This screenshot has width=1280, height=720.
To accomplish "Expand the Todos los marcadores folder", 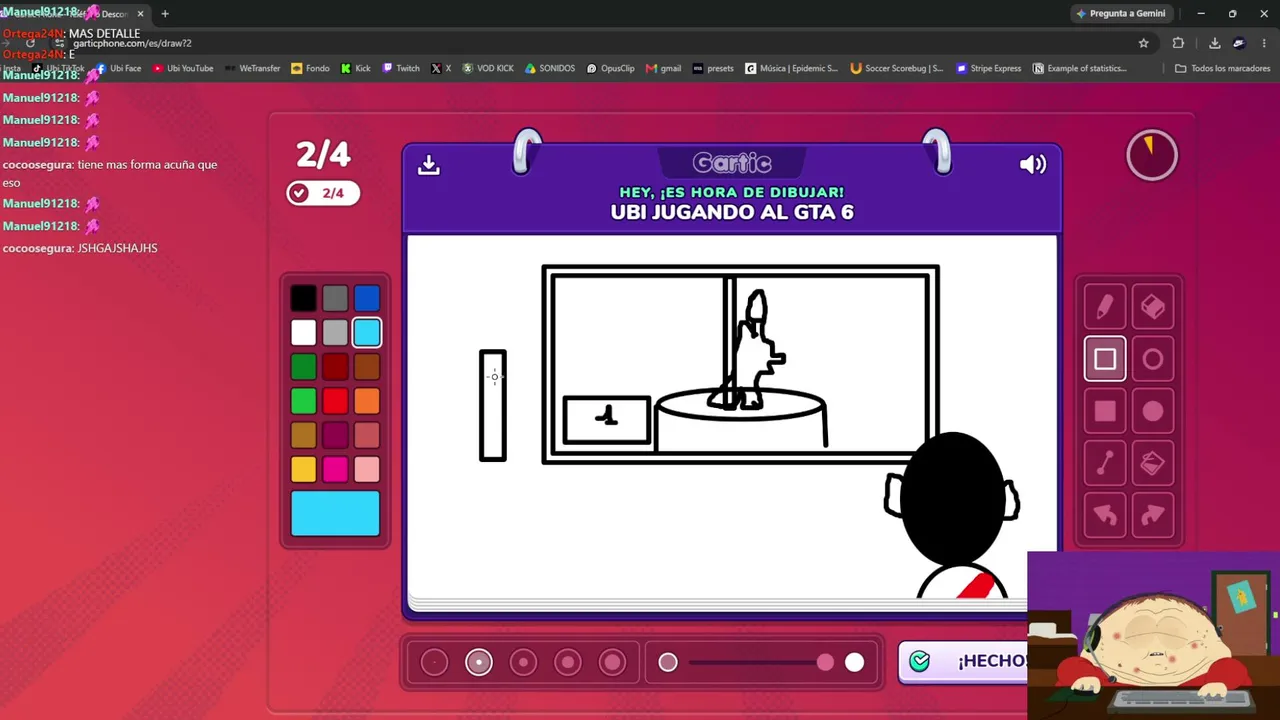I will [x=1222, y=68].
